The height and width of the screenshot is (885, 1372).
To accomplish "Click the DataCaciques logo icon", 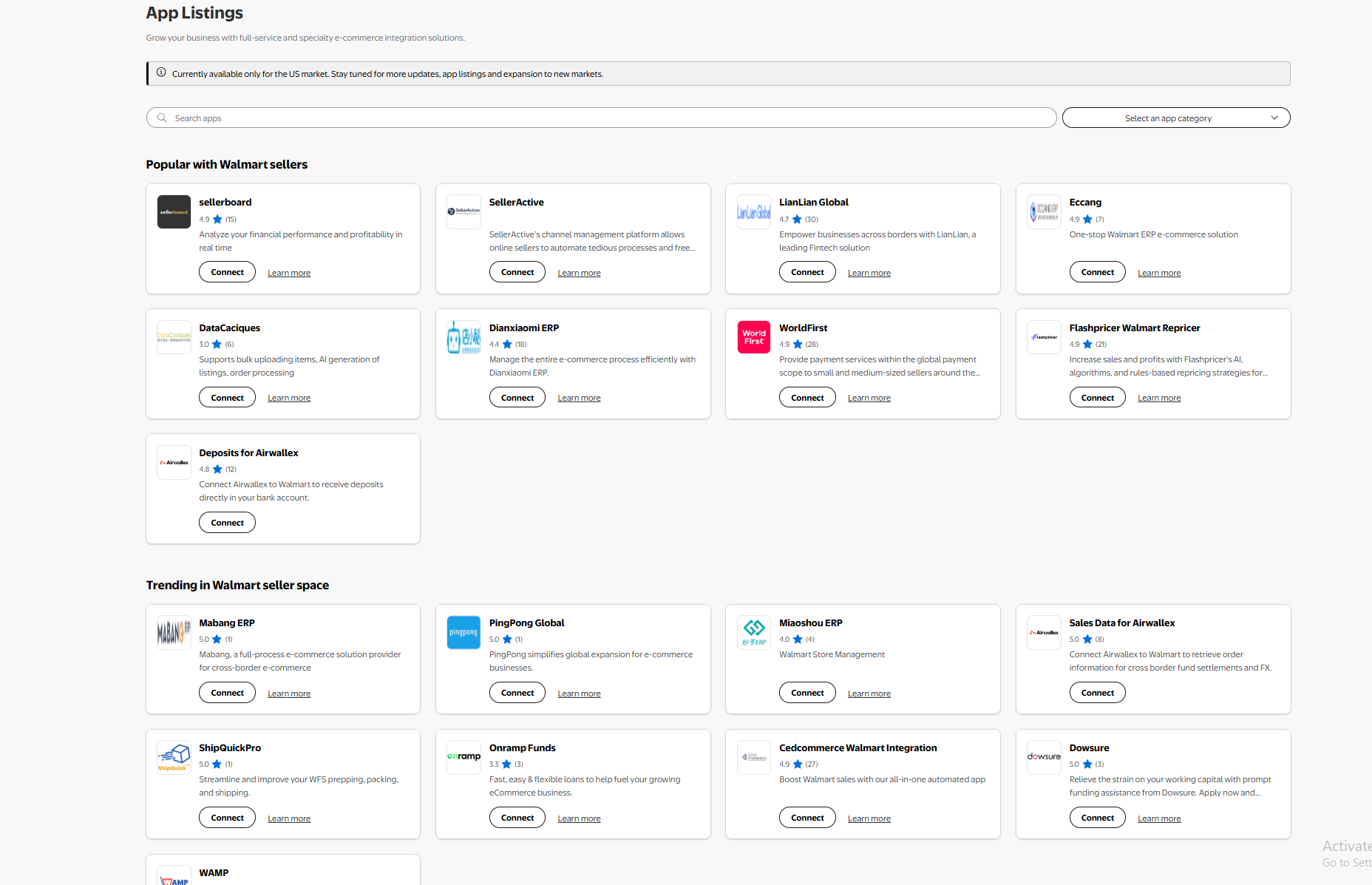I will coord(174,337).
